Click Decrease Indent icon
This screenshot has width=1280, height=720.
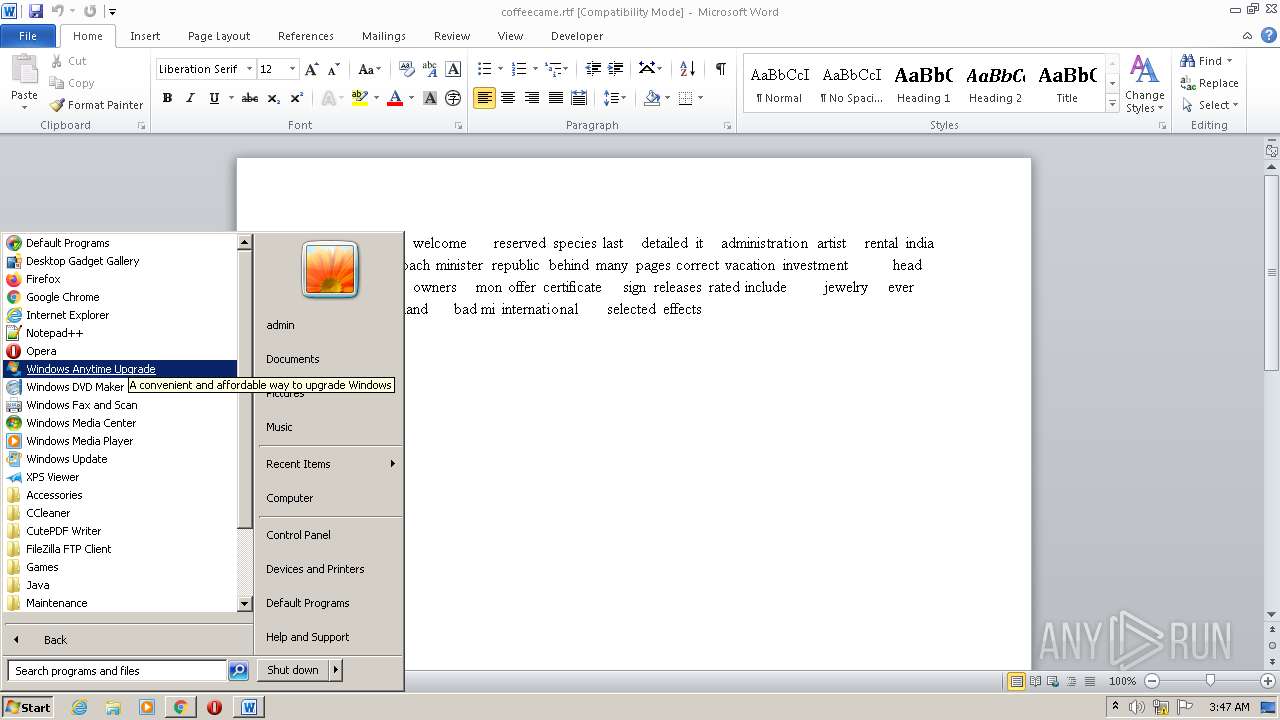click(x=593, y=69)
